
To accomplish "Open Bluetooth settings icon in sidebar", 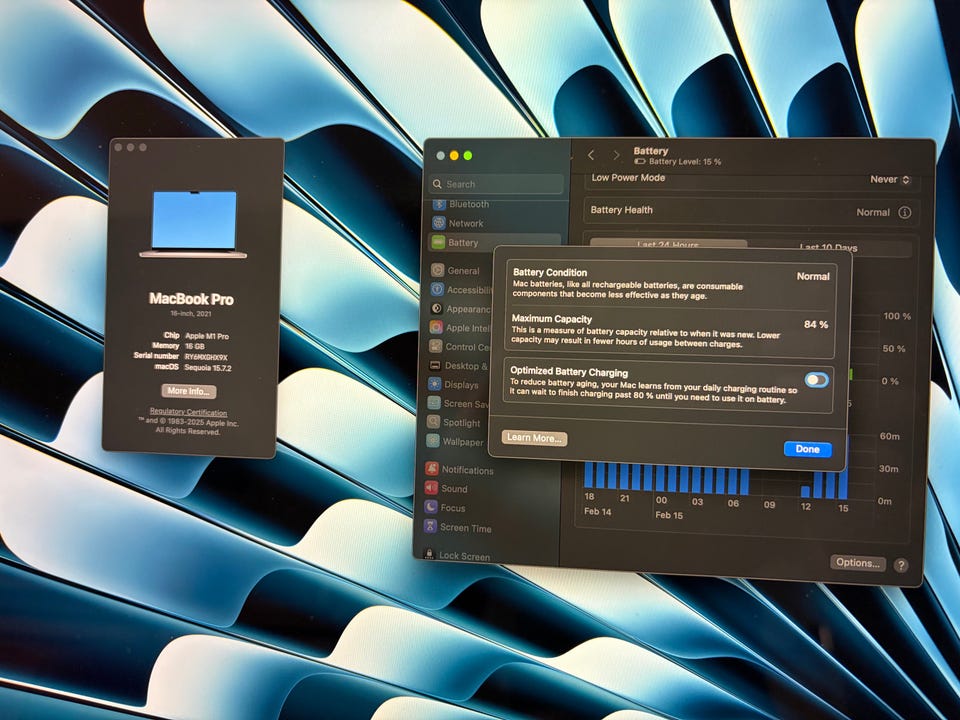I will 438,204.
